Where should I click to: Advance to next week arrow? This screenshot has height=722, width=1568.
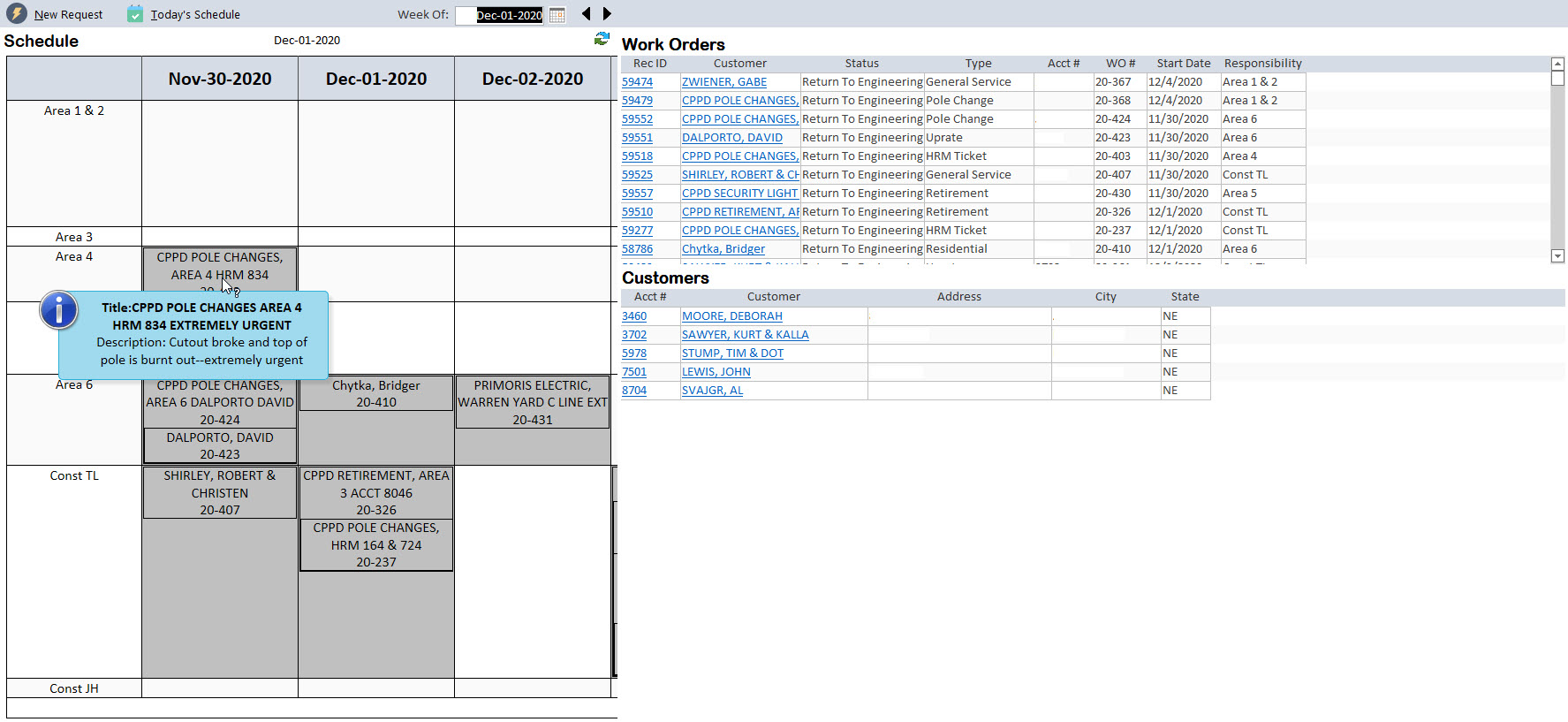click(607, 14)
